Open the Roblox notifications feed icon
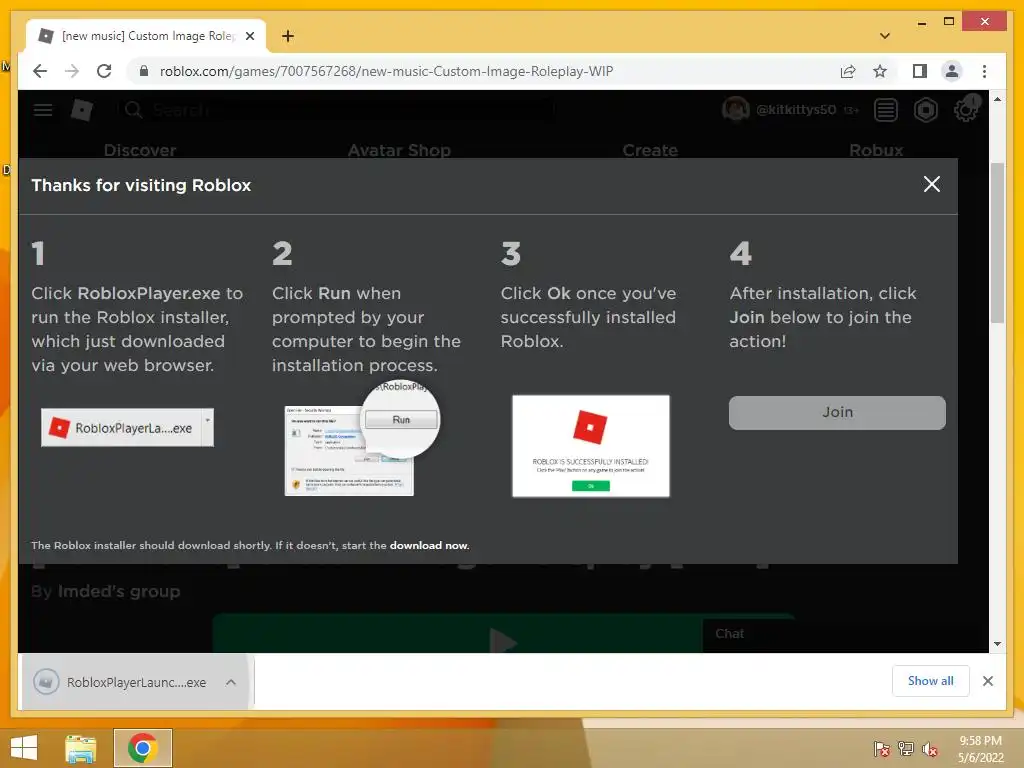The image size is (1024, 768). tap(886, 110)
